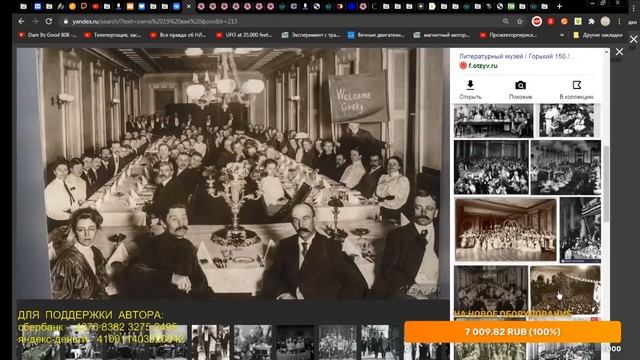
Task: Click the zoom magnifier icon in address bar
Action: pos(506,21)
